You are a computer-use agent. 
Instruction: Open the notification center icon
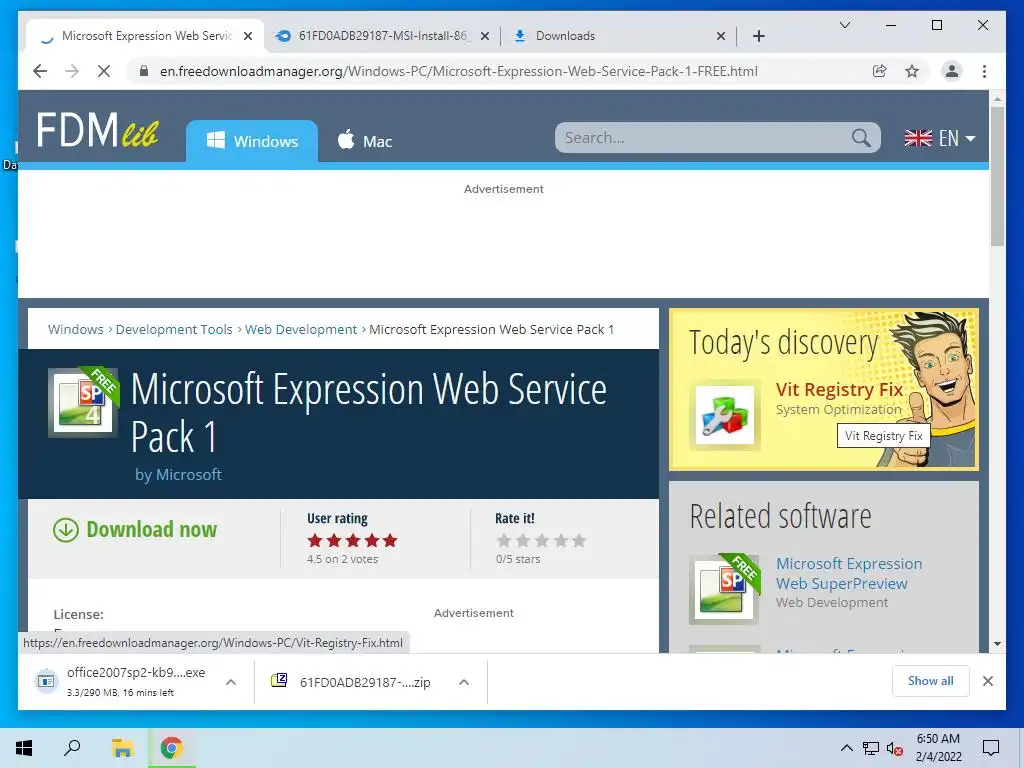pos(991,748)
